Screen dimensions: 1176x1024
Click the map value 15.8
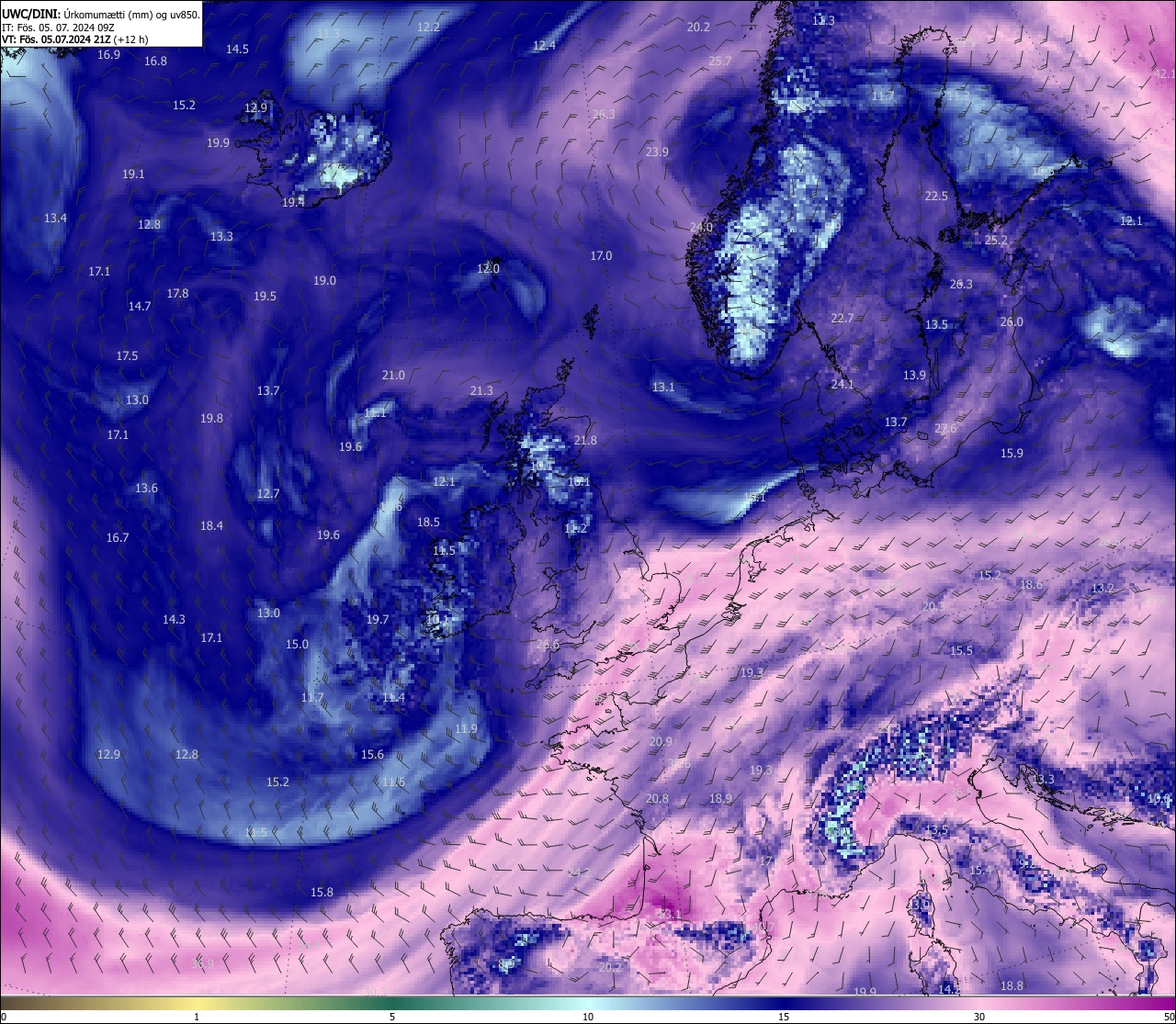tap(322, 893)
